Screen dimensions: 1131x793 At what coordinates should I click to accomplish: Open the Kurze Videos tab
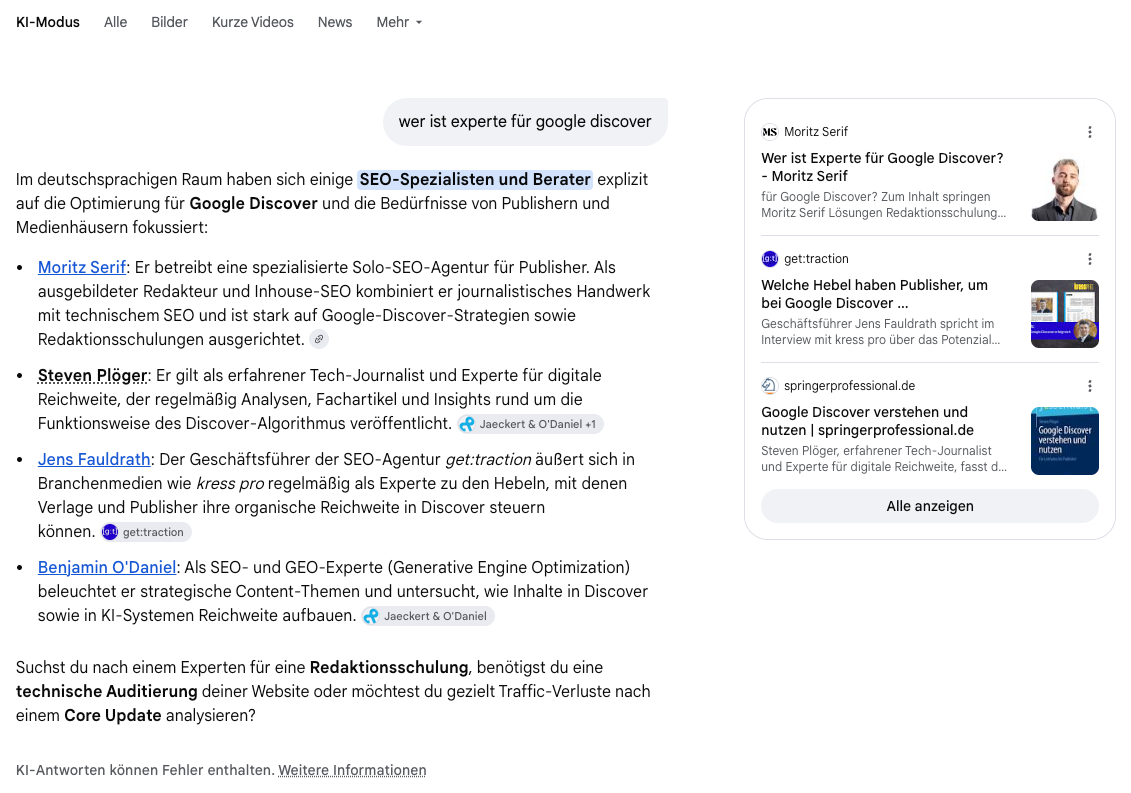252,22
